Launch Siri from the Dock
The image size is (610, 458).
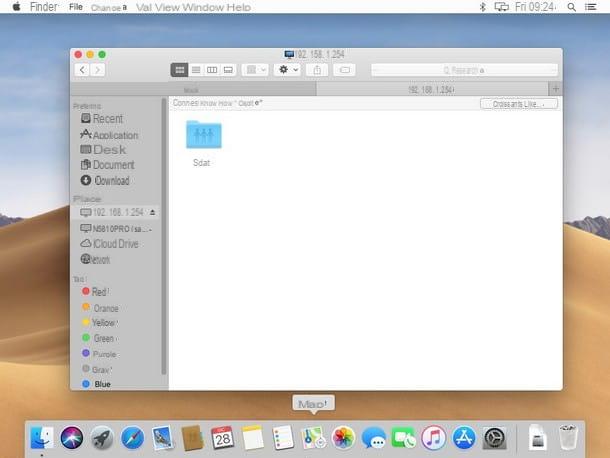(x=72, y=437)
